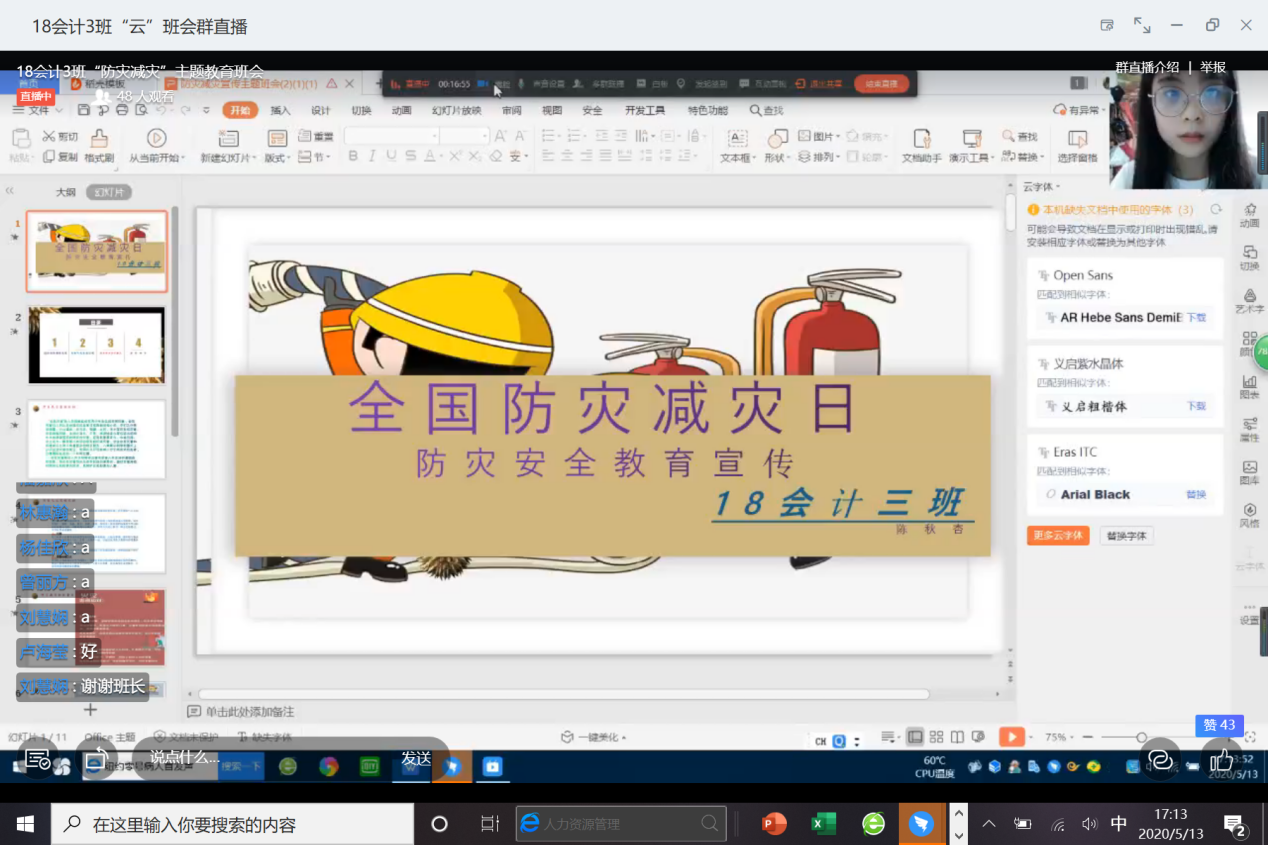This screenshot has height=845, width=1268.
Task: Click the save icon in WPS quick toolbar
Action: pos(82,110)
